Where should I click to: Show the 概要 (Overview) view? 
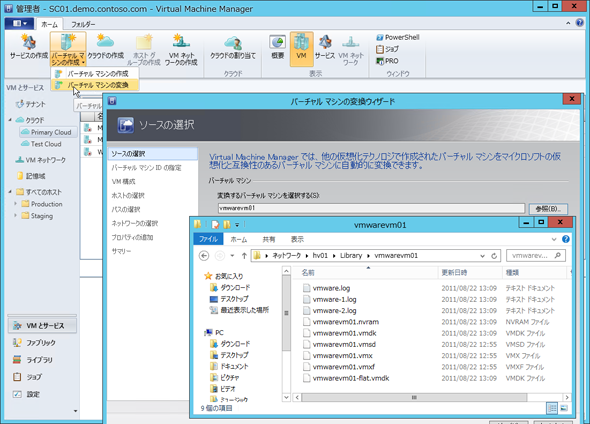277,47
